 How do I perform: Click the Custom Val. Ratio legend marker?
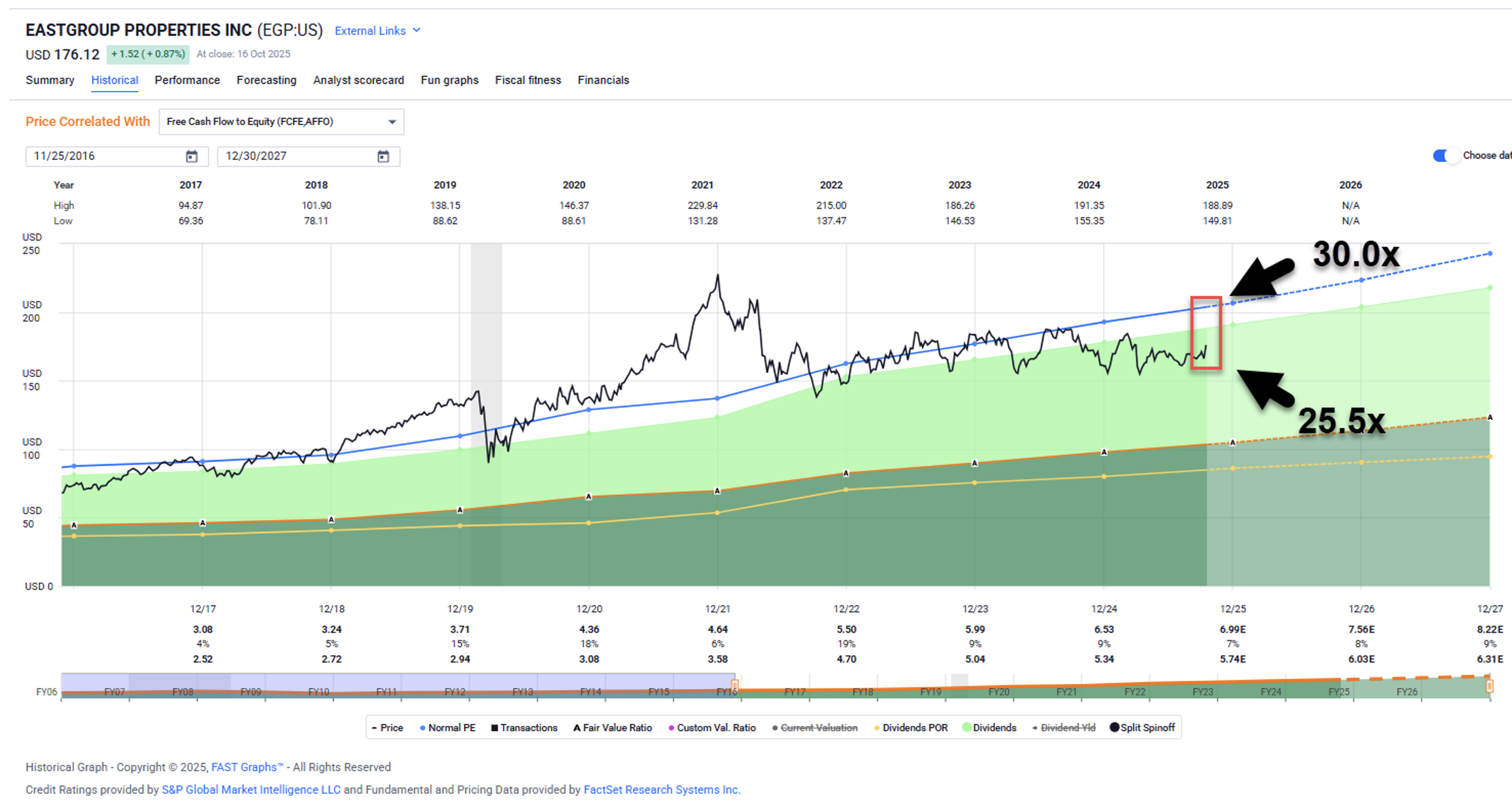click(x=671, y=728)
